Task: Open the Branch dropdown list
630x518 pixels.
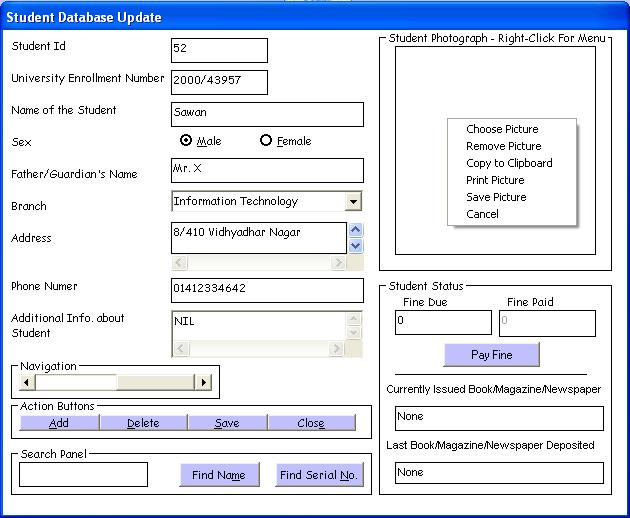Action: click(353, 202)
